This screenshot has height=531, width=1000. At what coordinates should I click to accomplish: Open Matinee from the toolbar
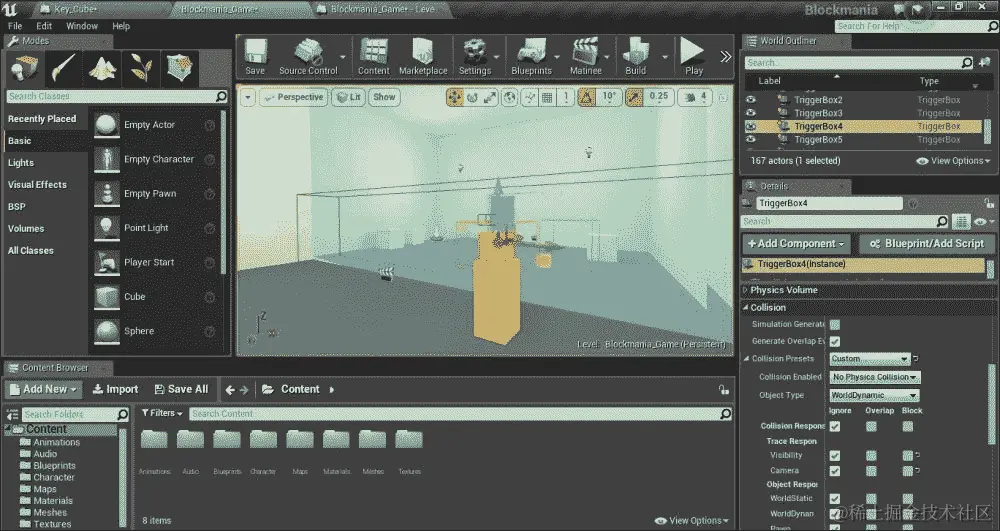(x=585, y=56)
